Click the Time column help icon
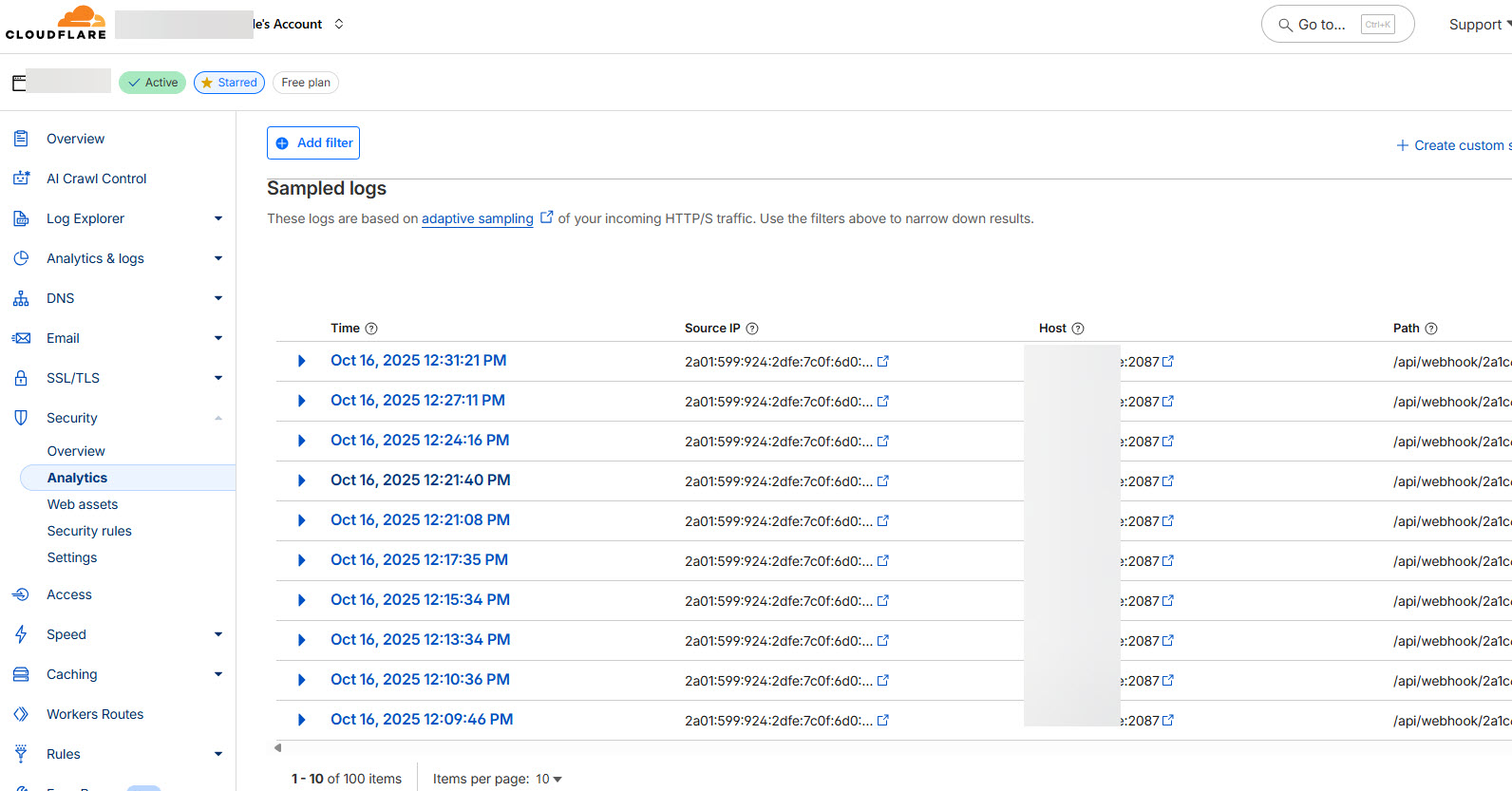 (371, 329)
